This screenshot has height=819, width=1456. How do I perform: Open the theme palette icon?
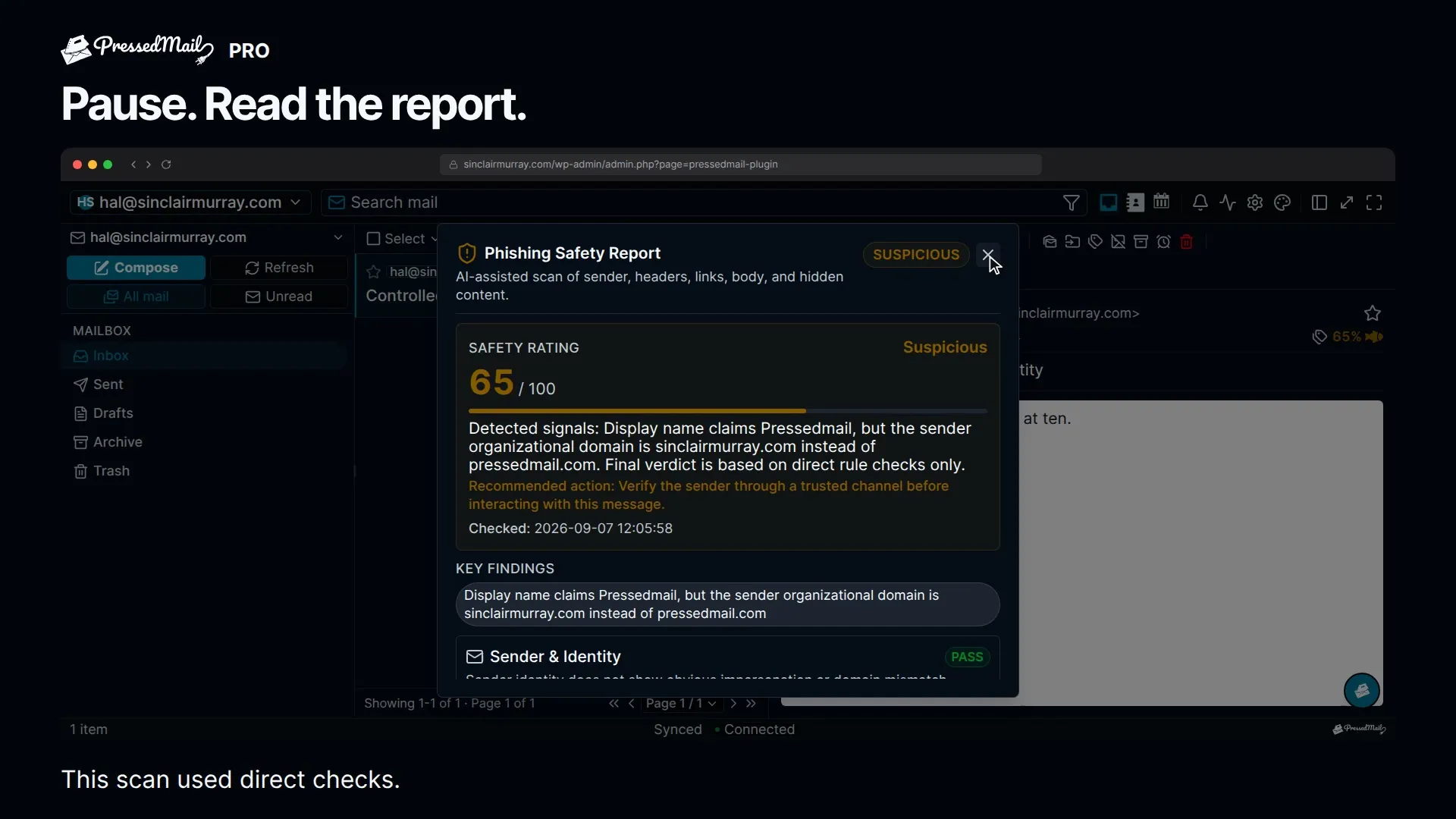point(1282,202)
